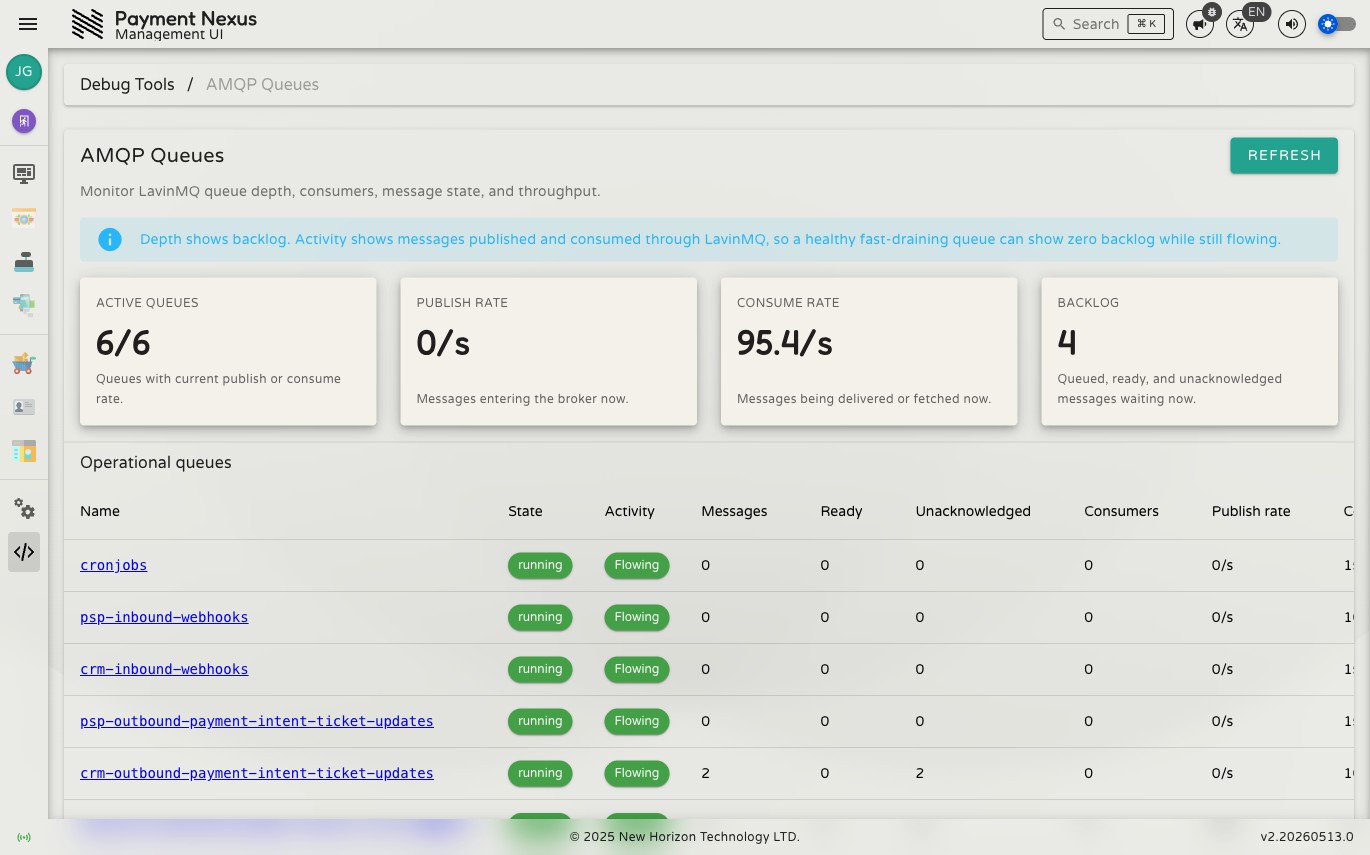The height and width of the screenshot is (855, 1370).
Task: Click the bug badge on megaphone
Action: [1212, 12]
